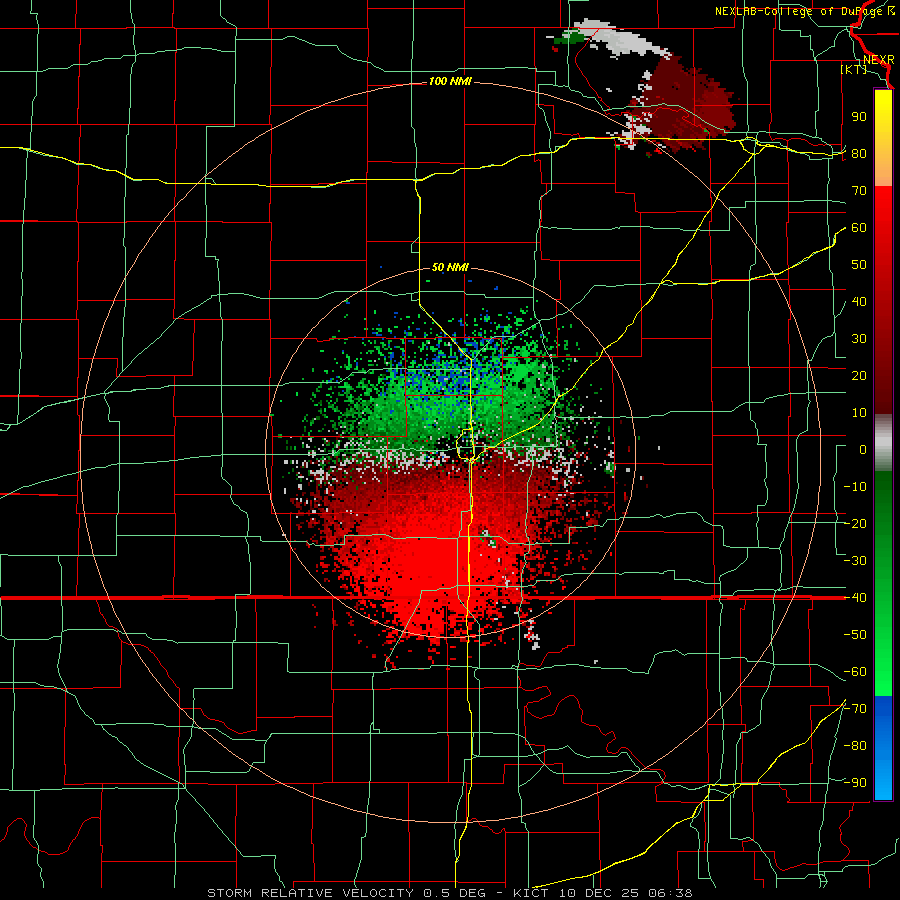The width and height of the screenshot is (900, 900).
Task: Click the 20 value on the color scale
Action: [859, 375]
